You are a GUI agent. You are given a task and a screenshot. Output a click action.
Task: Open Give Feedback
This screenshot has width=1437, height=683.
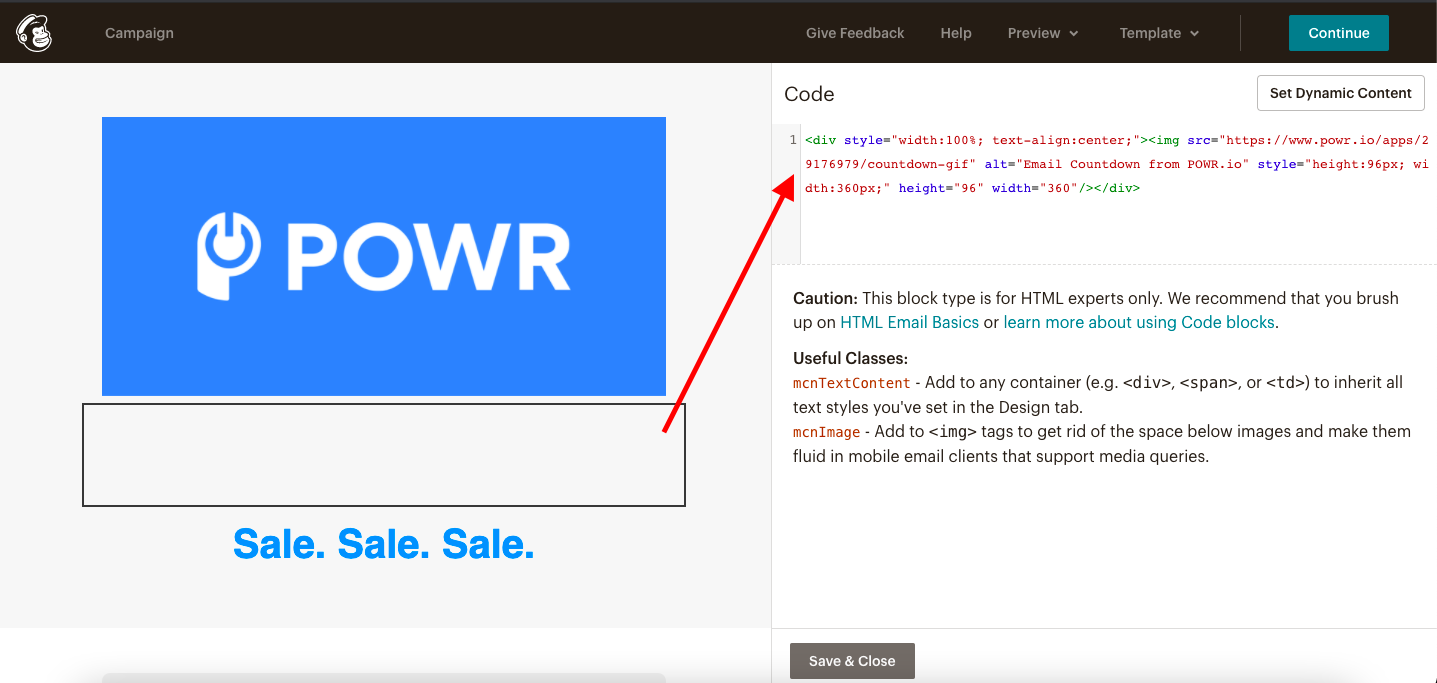855,33
